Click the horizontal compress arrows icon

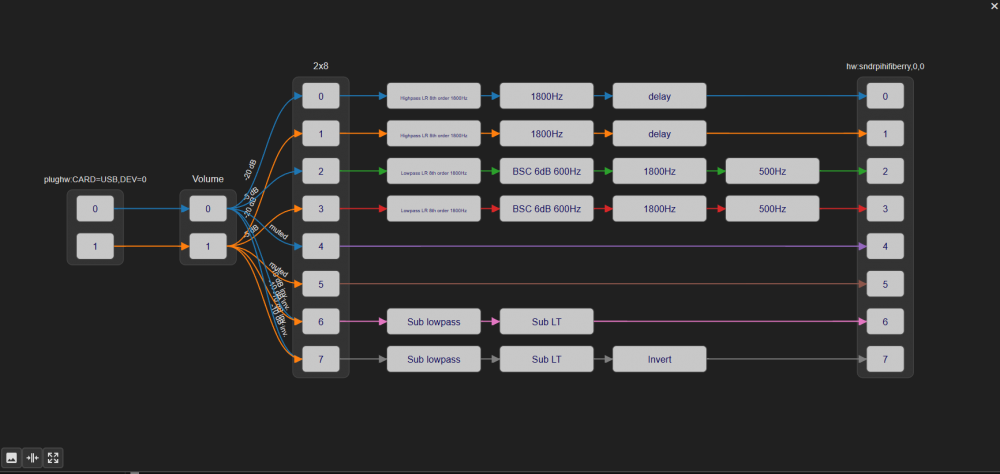point(33,458)
